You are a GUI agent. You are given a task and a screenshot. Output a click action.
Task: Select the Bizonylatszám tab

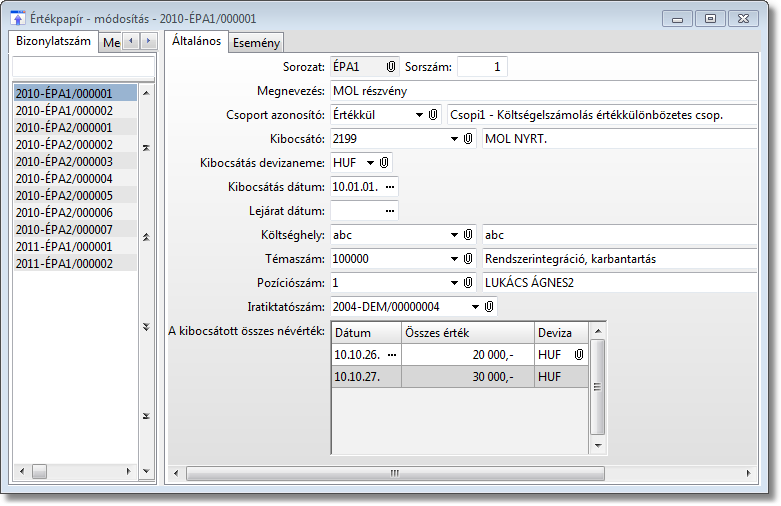click(x=53, y=41)
